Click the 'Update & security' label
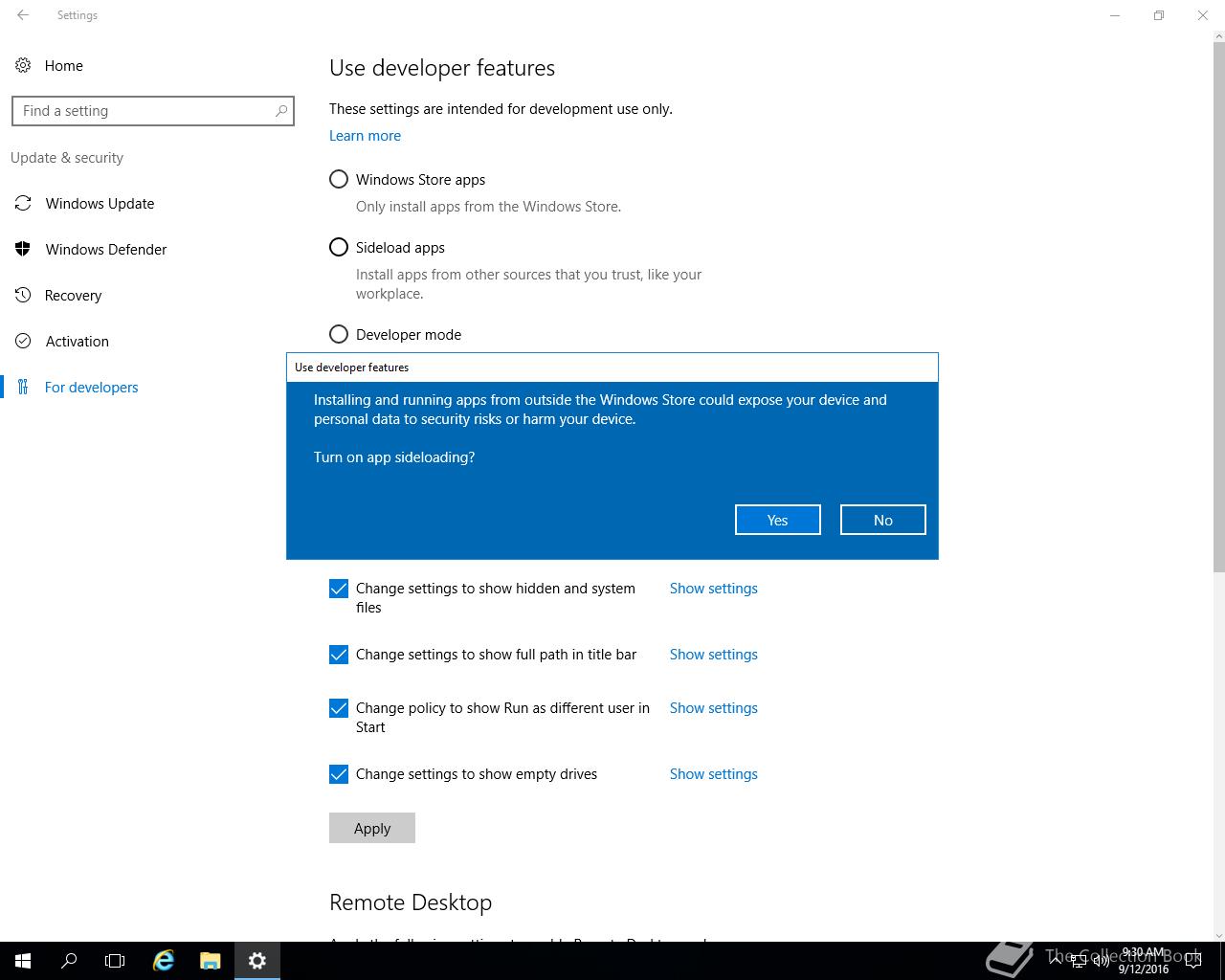The height and width of the screenshot is (980, 1225). coord(67,158)
